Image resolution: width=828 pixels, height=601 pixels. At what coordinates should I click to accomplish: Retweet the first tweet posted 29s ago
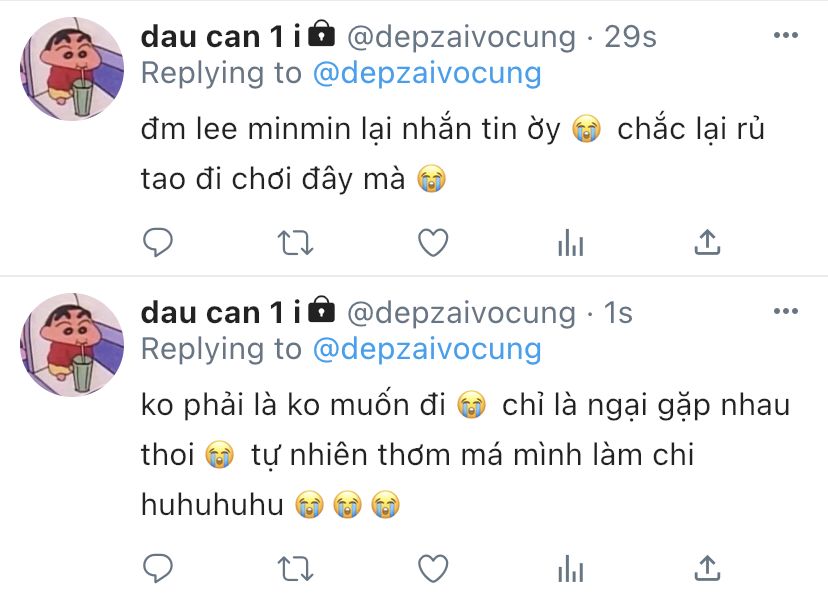[296, 243]
